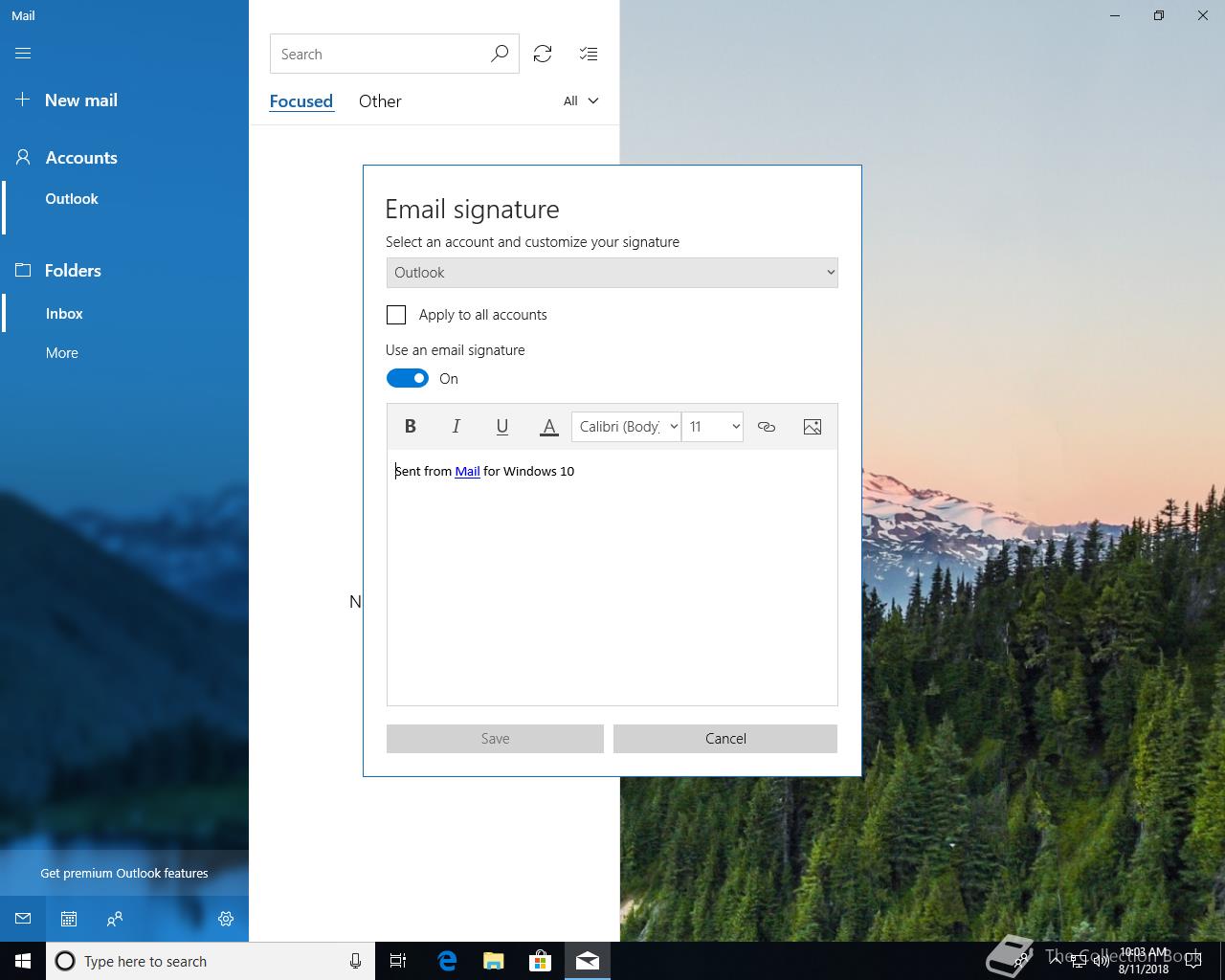Screen dimensions: 1225x980
Task: Click the magnifier search icon
Action: point(500,55)
